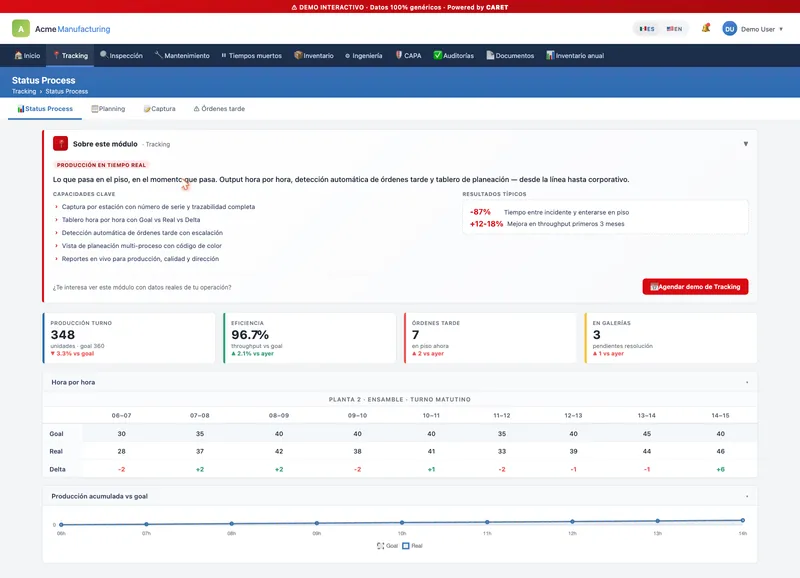The image size is (800, 578).
Task: Click the Delta +6 cell for 14–15
Action: (720, 469)
